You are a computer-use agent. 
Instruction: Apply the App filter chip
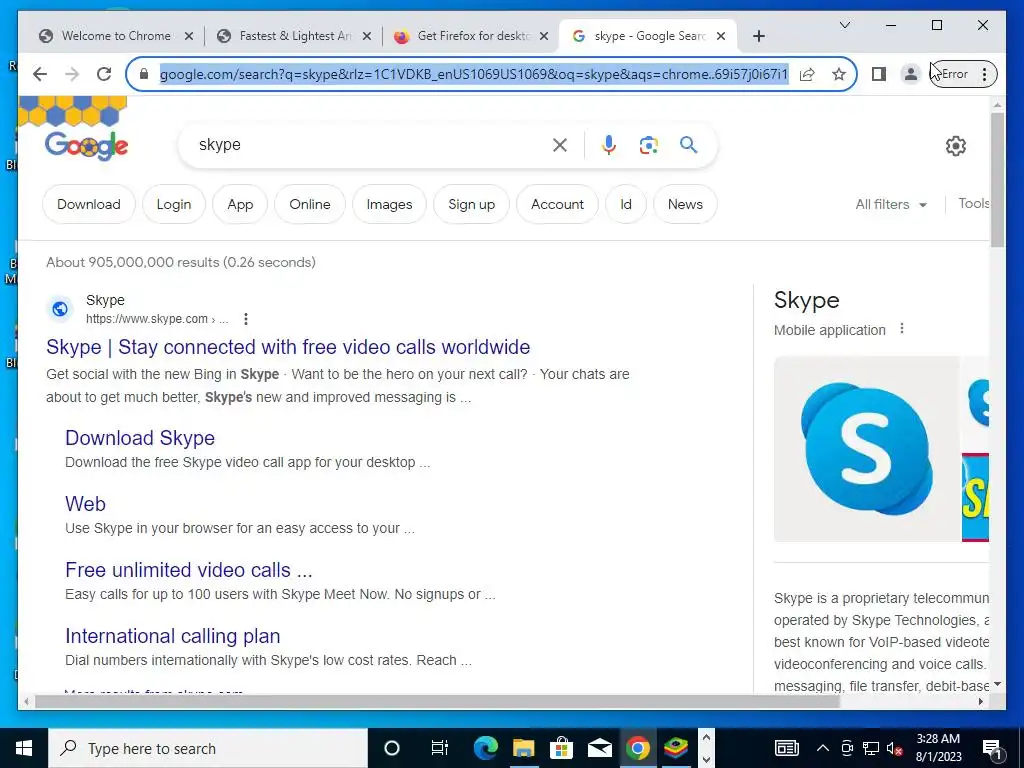pos(240,204)
